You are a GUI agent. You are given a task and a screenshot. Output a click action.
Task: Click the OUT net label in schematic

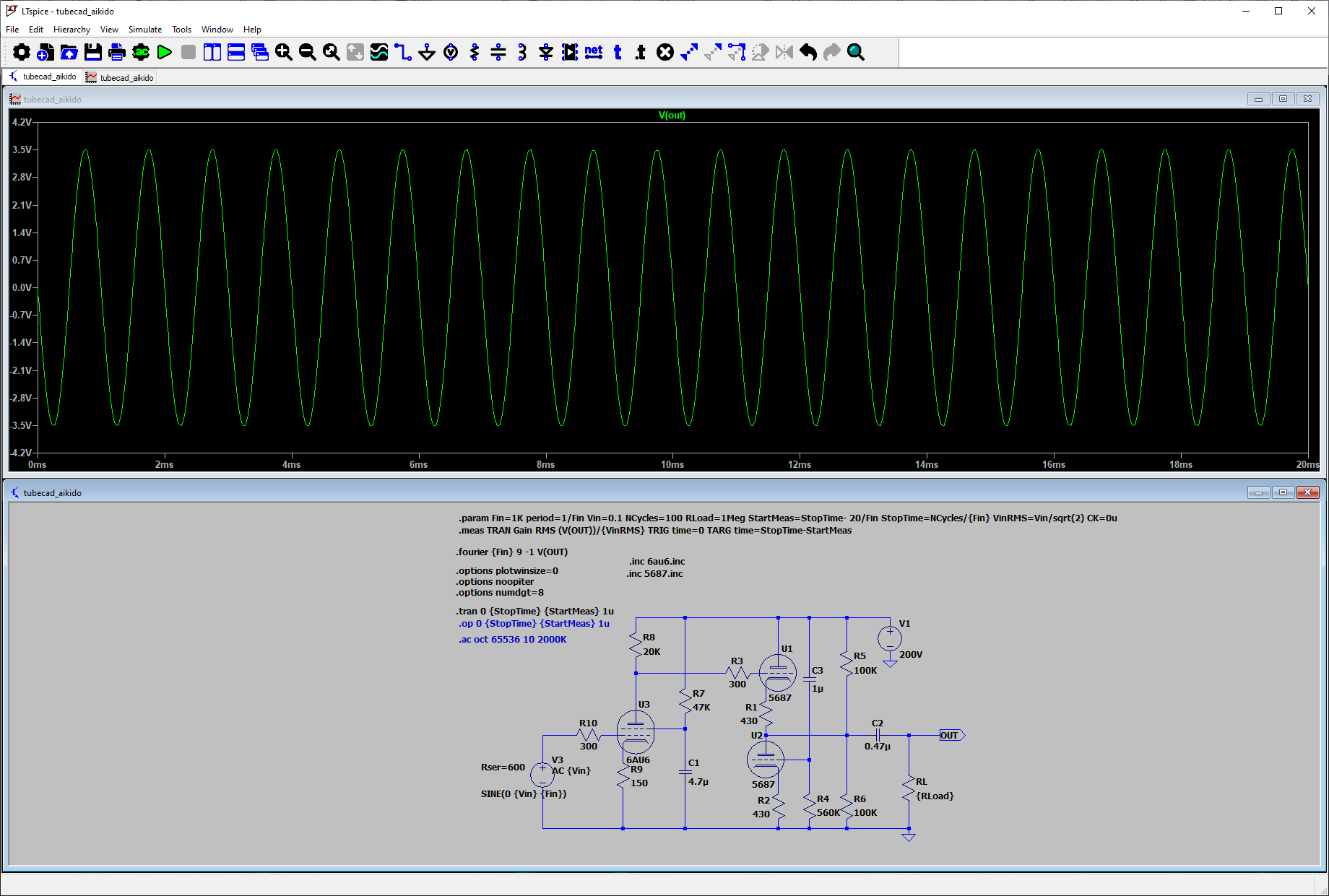[x=951, y=735]
